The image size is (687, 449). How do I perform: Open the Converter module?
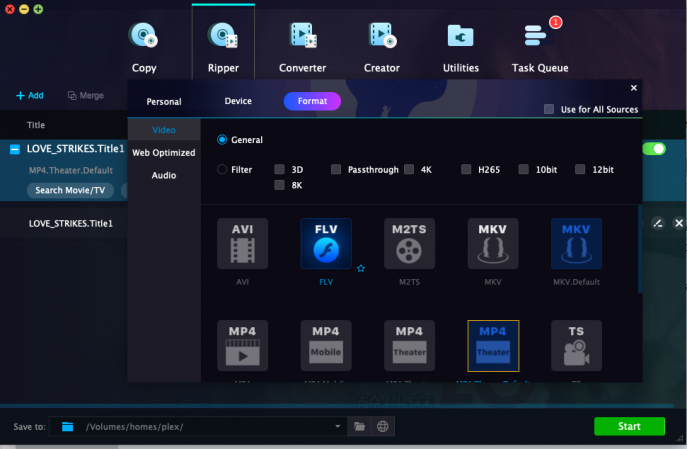click(x=302, y=47)
